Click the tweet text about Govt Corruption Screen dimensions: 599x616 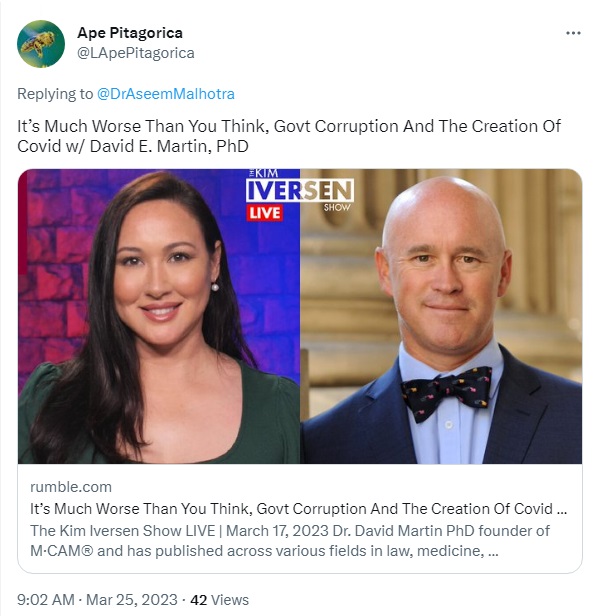tap(289, 136)
